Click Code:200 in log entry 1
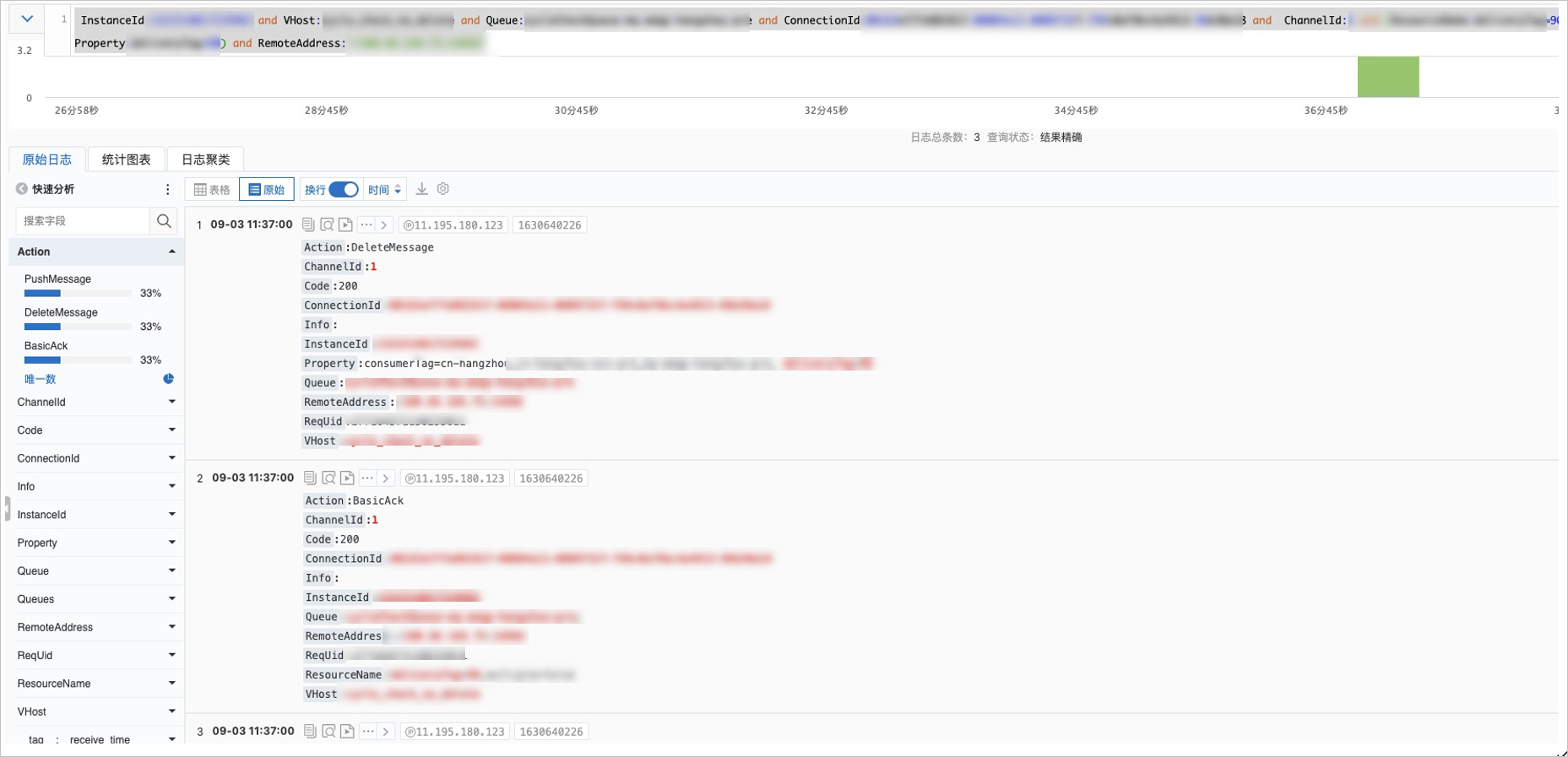Viewport: 1568px width, 757px height. (331, 286)
